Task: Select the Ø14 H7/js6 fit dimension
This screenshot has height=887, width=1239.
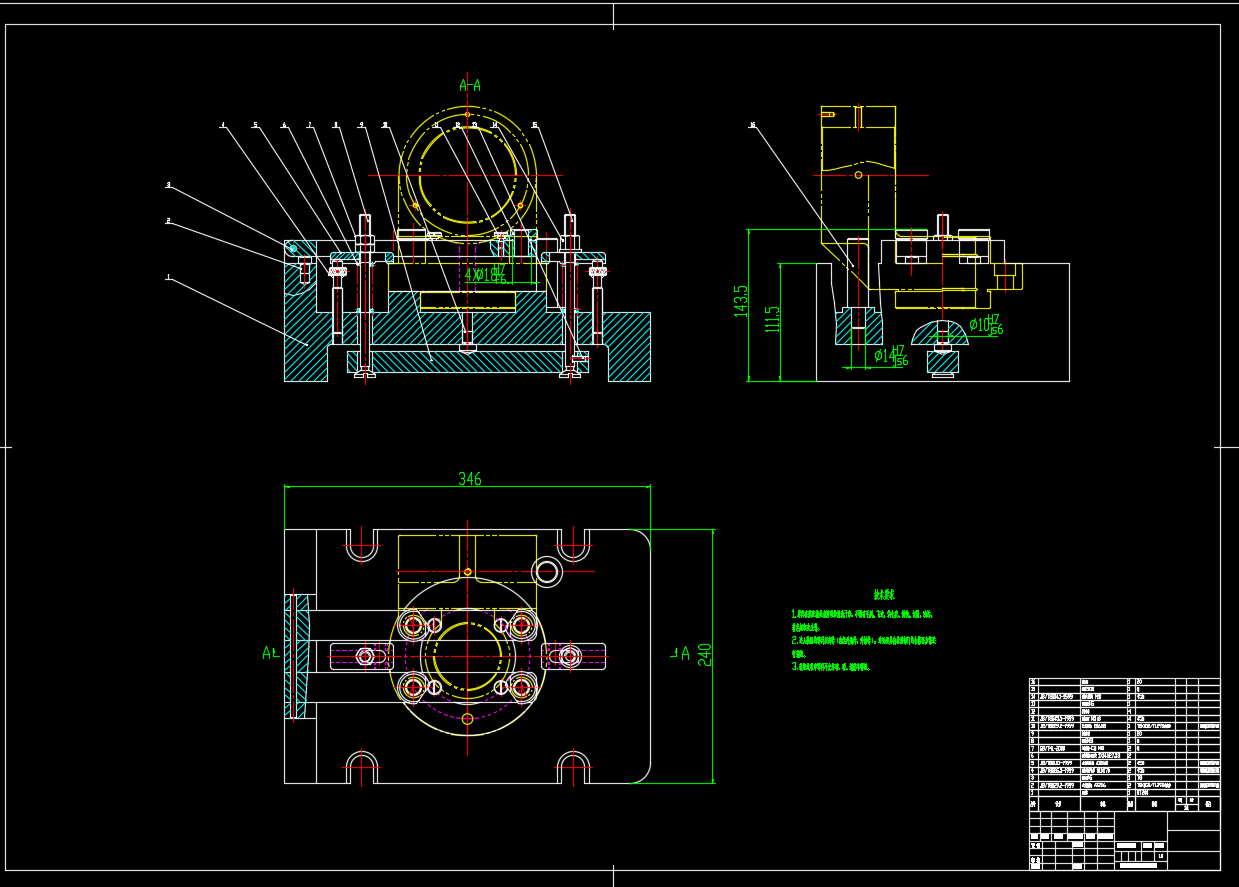Action: pos(890,356)
